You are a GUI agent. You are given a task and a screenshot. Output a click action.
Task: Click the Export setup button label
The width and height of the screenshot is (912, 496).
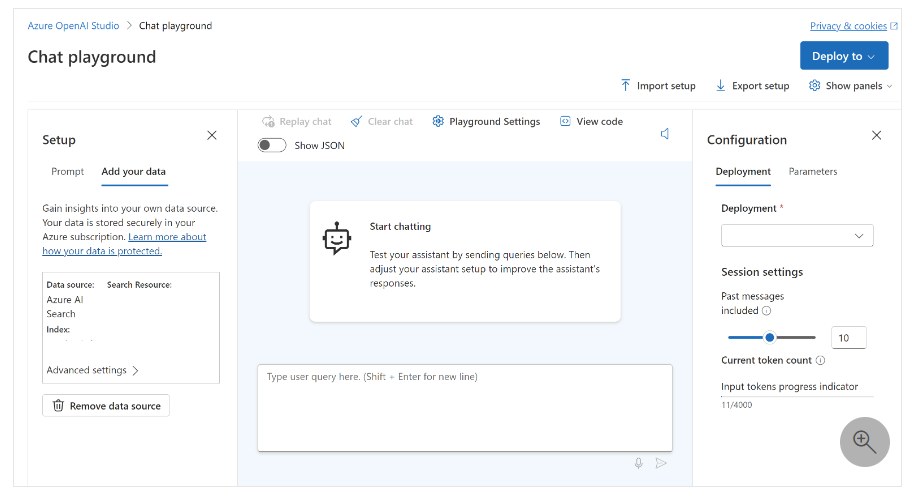pos(760,85)
